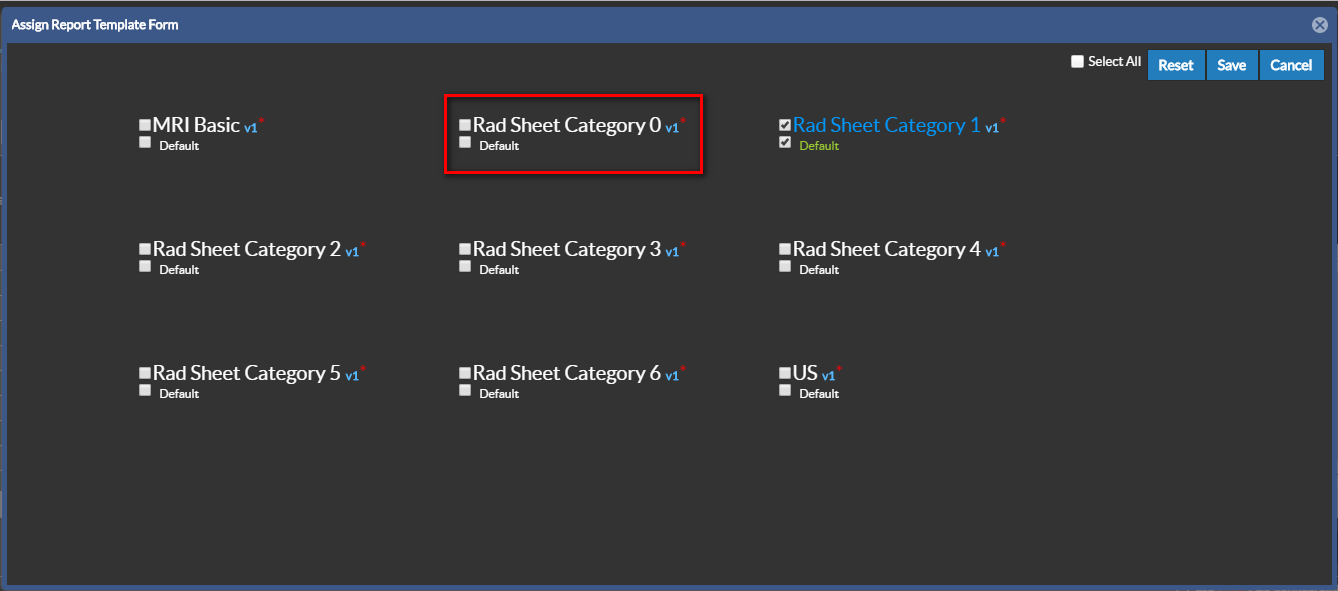Click the Rad Sheet Category 6 template name

click(x=566, y=373)
